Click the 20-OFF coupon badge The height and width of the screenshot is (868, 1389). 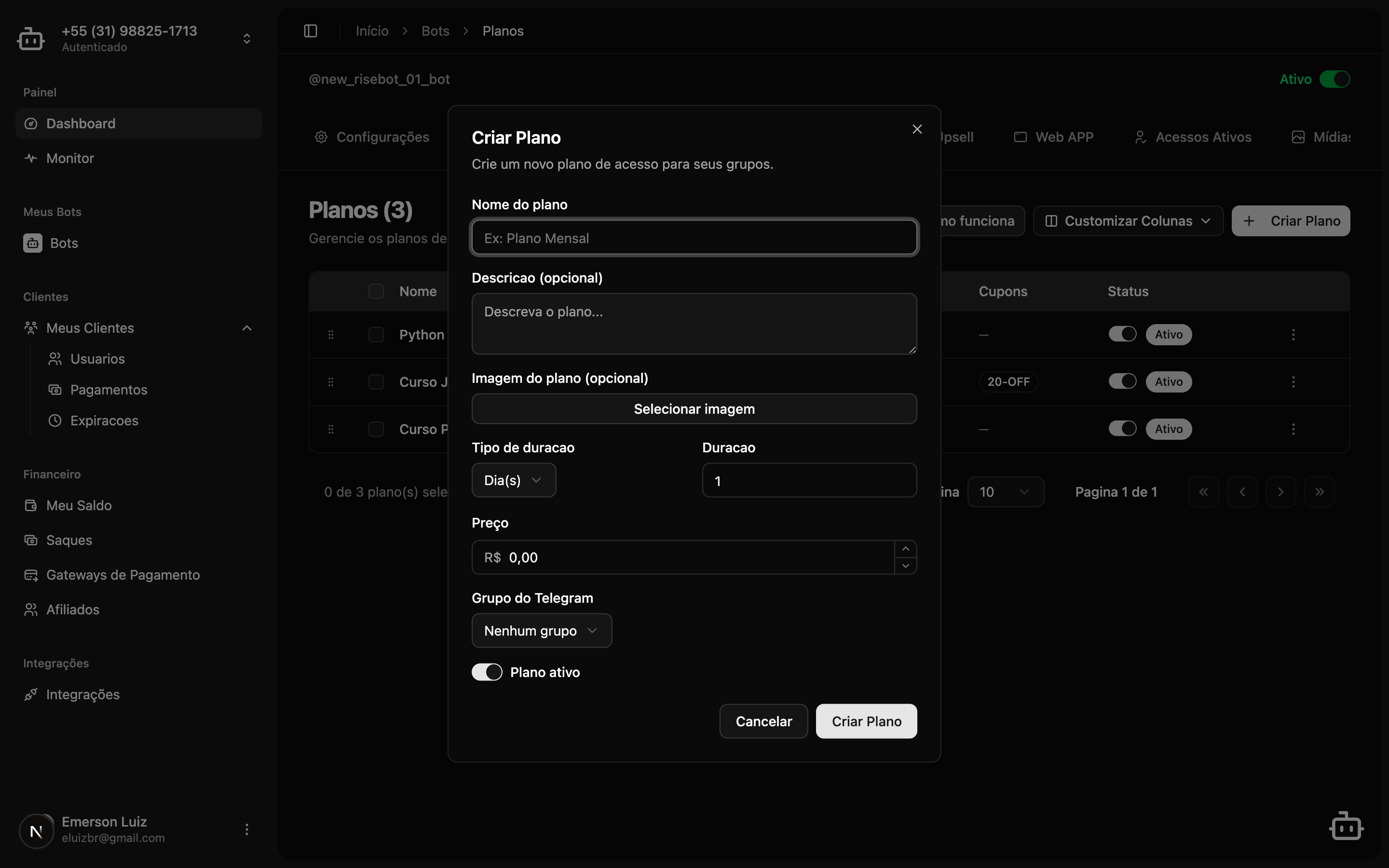tap(1008, 382)
